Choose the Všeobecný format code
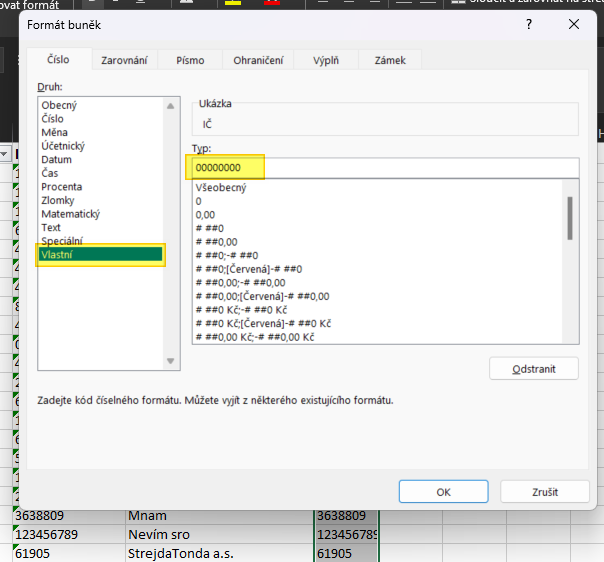 pyautogui.click(x=221, y=188)
